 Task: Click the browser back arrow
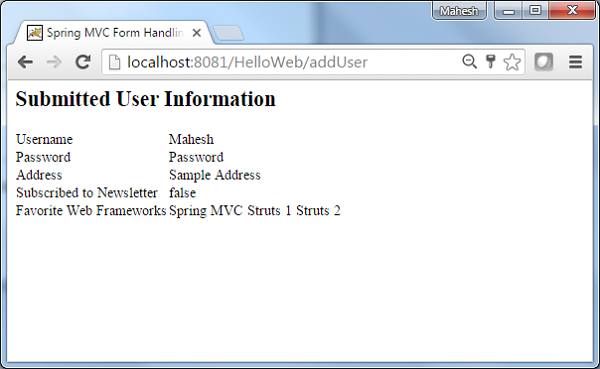pos(26,62)
